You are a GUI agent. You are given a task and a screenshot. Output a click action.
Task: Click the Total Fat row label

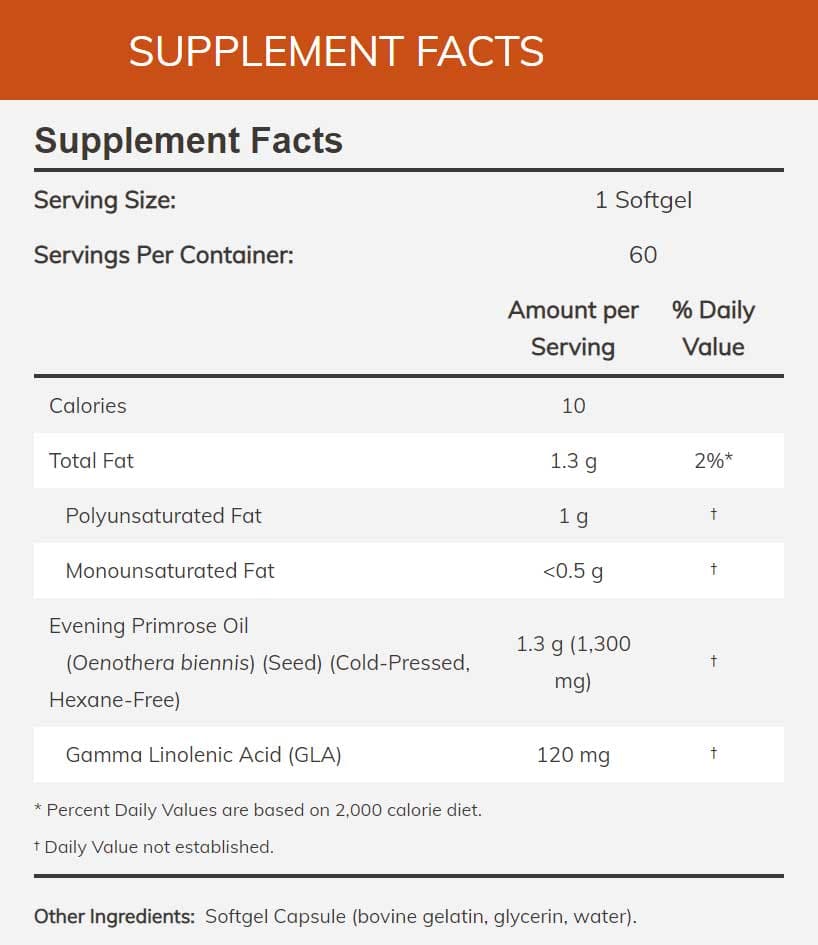(91, 461)
